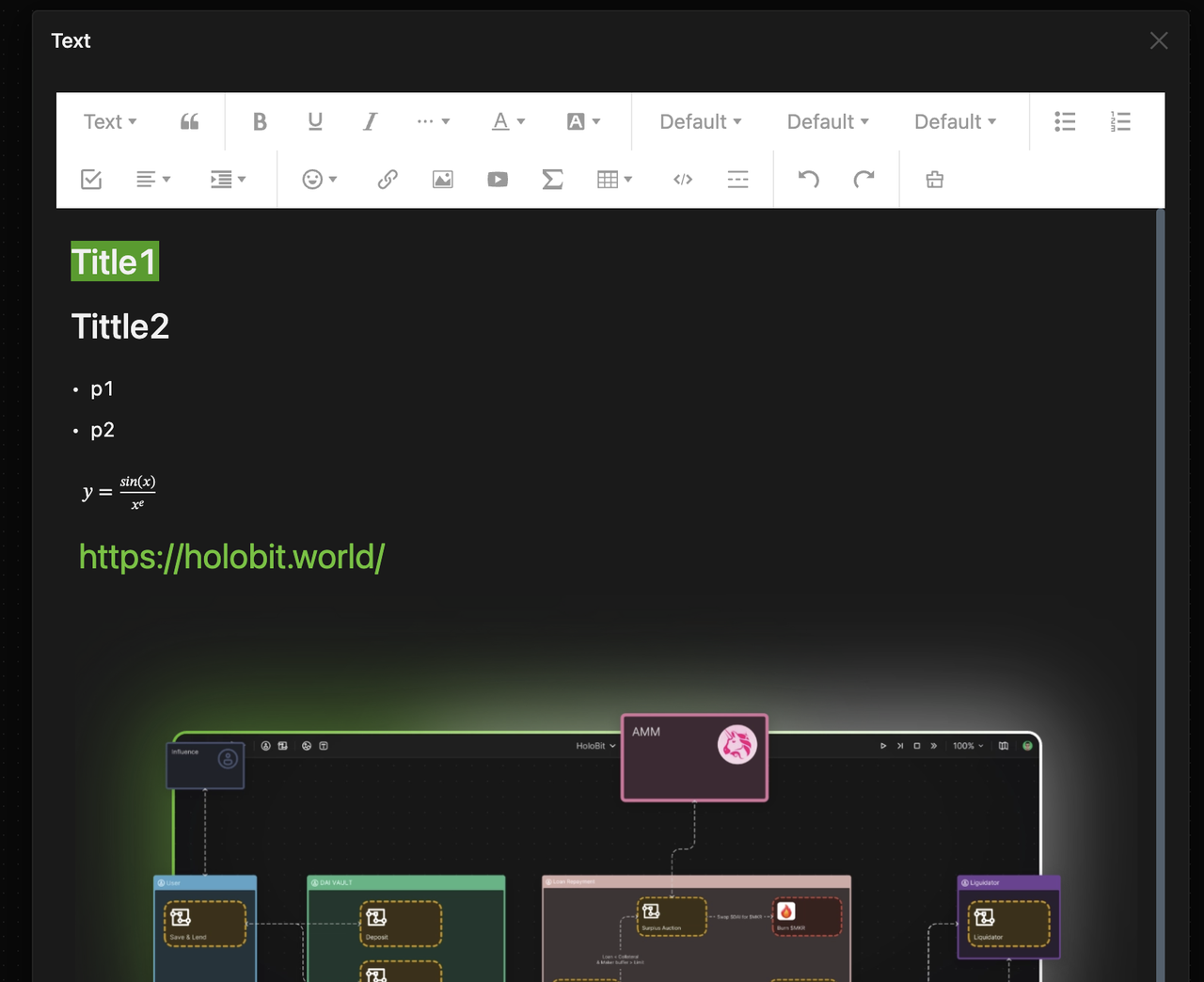This screenshot has height=982, width=1204.
Task: Open the https://holobit.world/ link
Action: pos(231,557)
